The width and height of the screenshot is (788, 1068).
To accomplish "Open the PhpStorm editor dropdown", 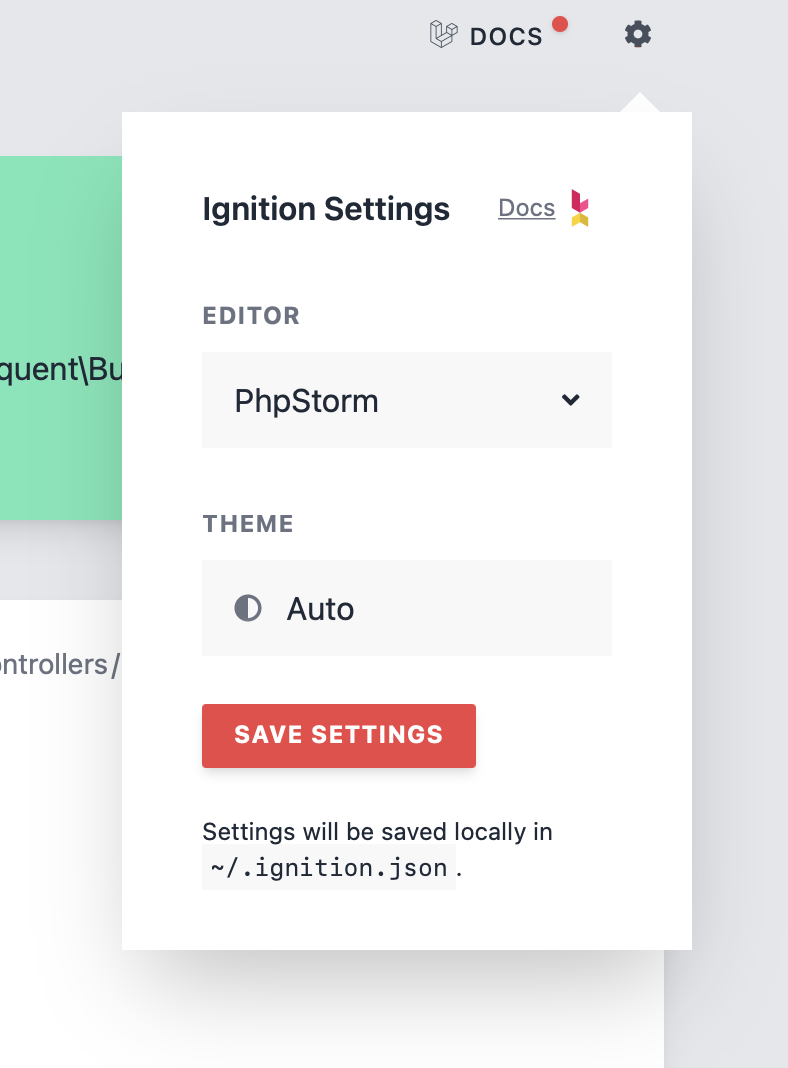I will 407,400.
